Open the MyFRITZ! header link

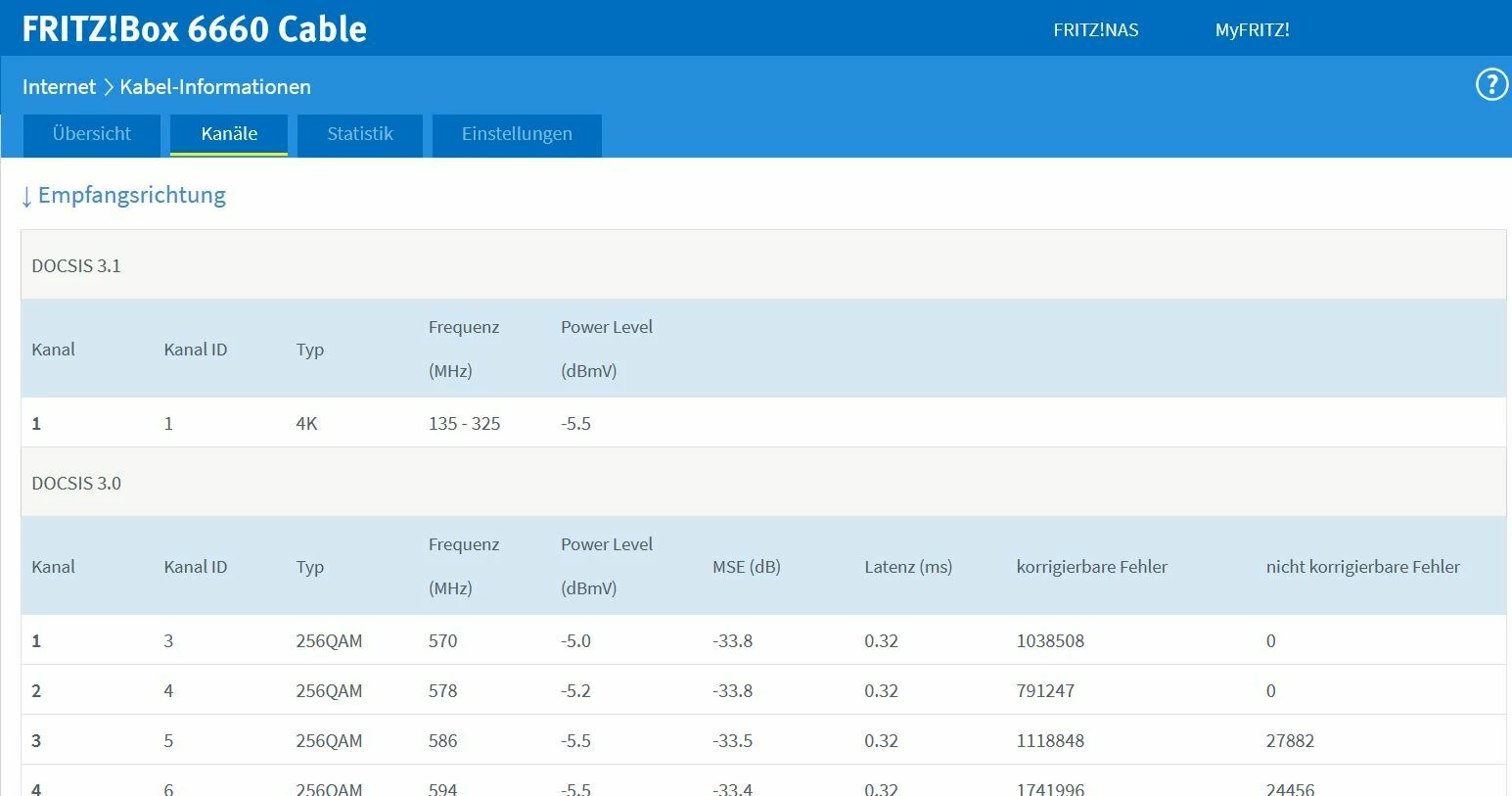(1252, 30)
